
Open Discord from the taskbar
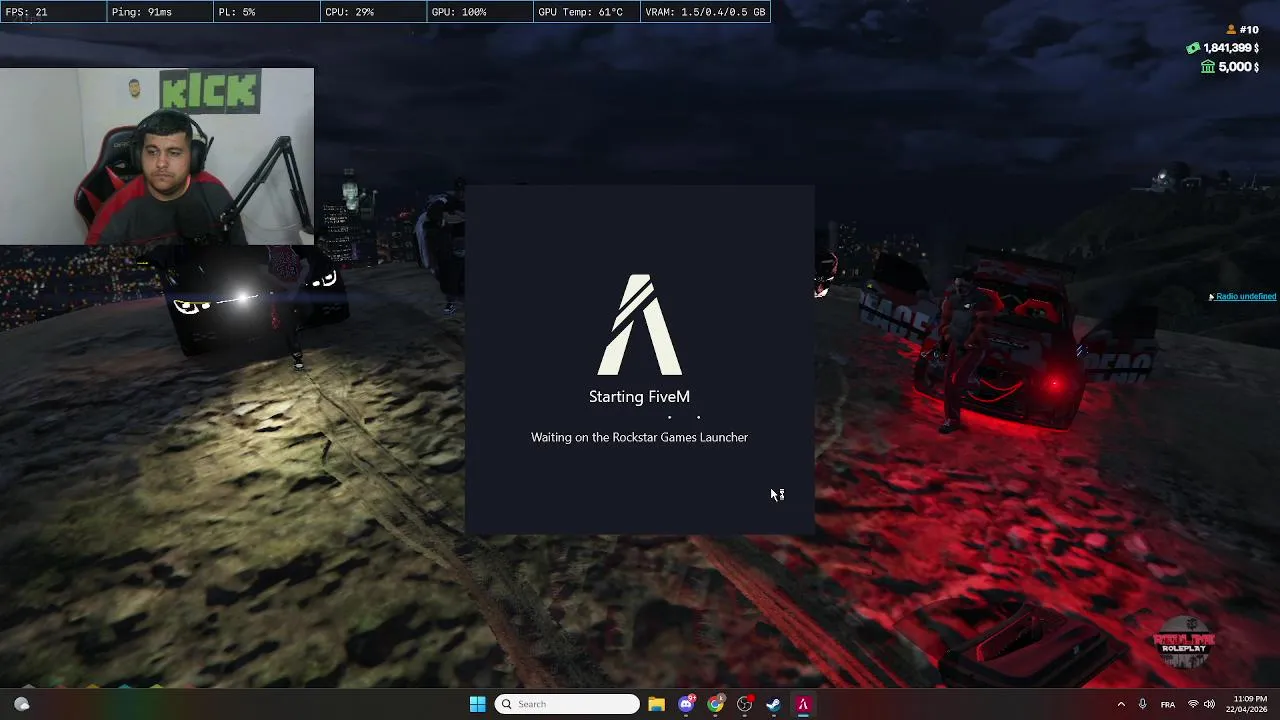pyautogui.click(x=686, y=704)
